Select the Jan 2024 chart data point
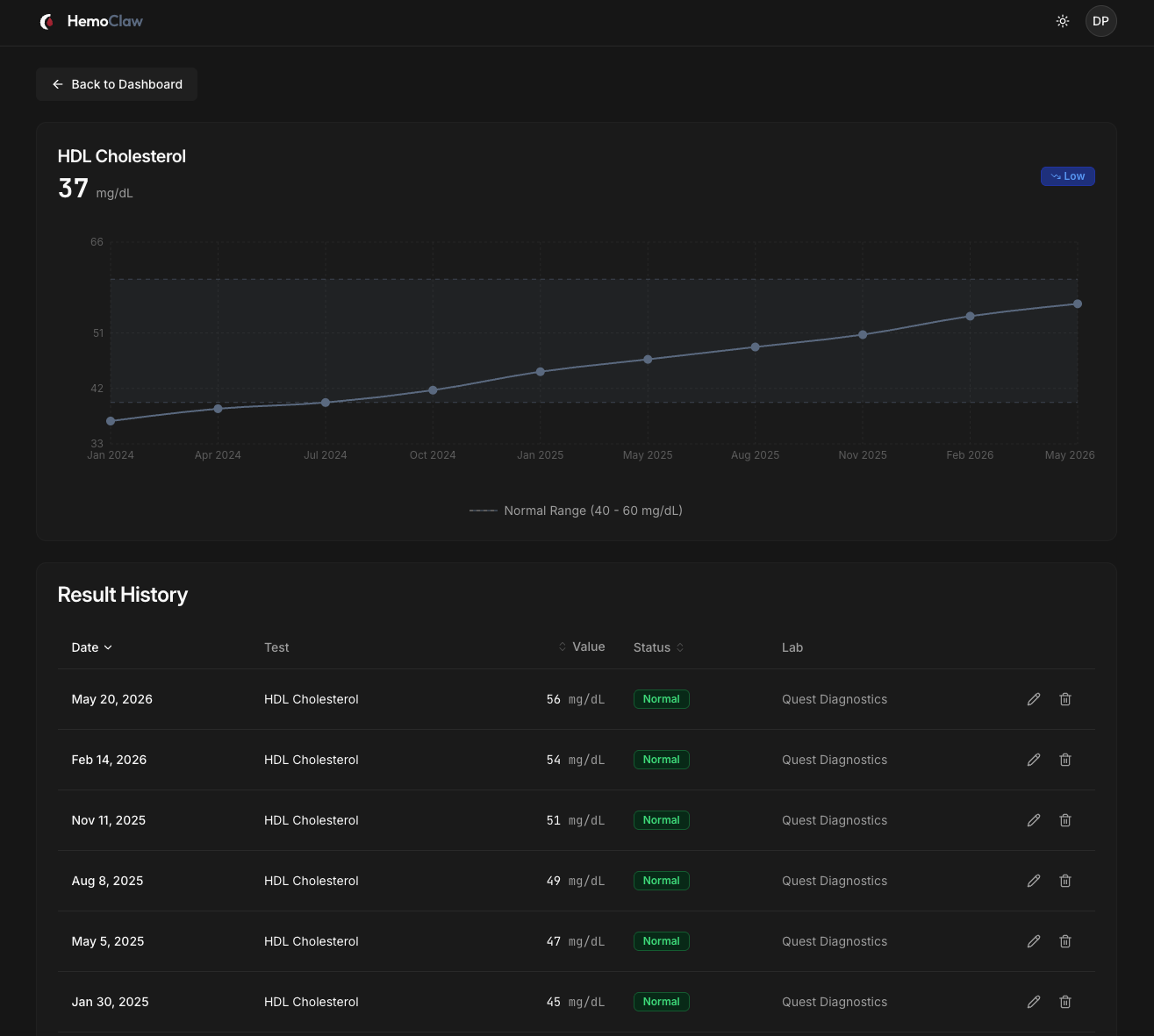The height and width of the screenshot is (1036, 1154). click(111, 421)
